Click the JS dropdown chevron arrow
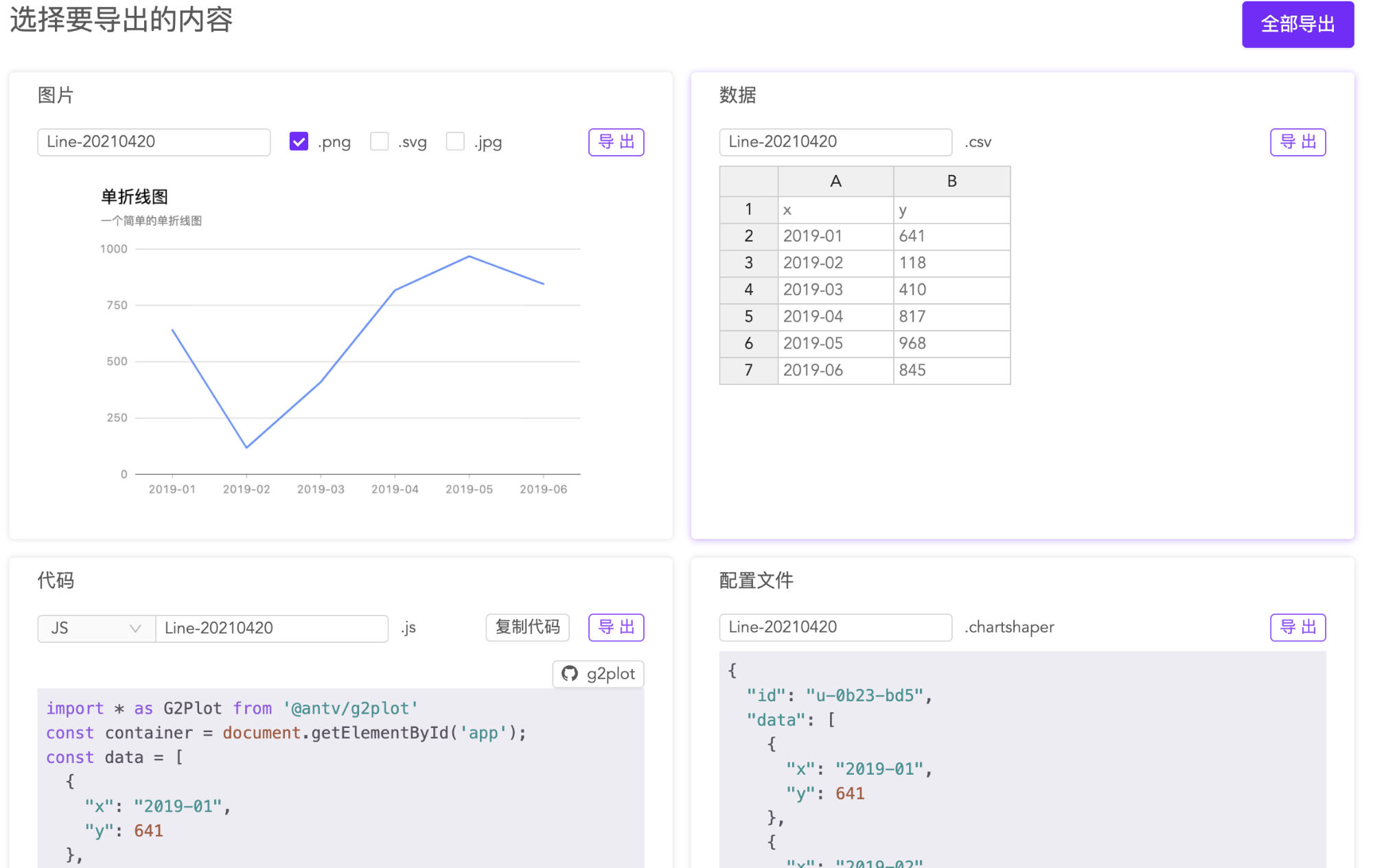The image size is (1373, 868). pyautogui.click(x=135, y=628)
